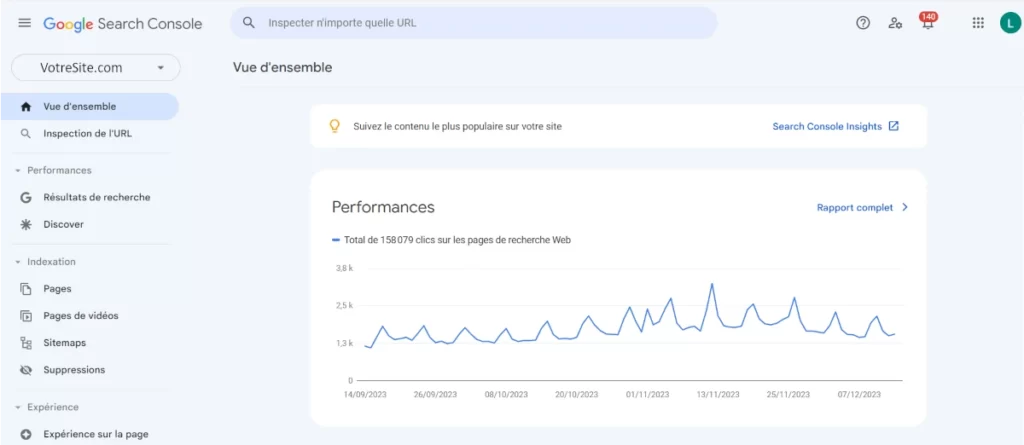Screen dimensions: 1024x445
Task: Click the 1,3 k axis label
Action: coord(344,343)
